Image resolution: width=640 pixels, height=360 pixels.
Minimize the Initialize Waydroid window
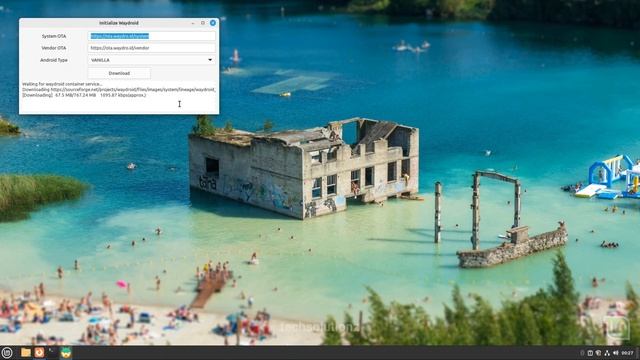point(193,23)
